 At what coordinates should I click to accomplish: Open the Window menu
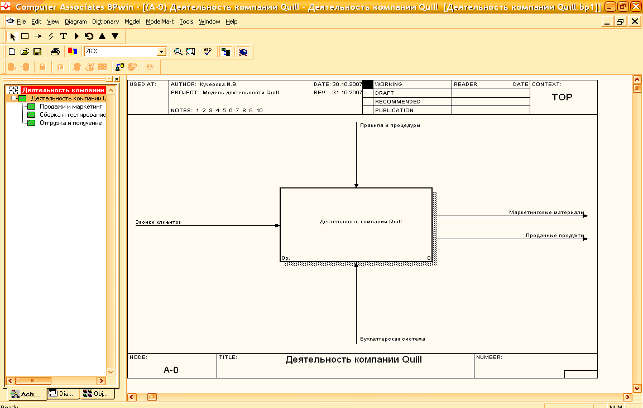210,22
